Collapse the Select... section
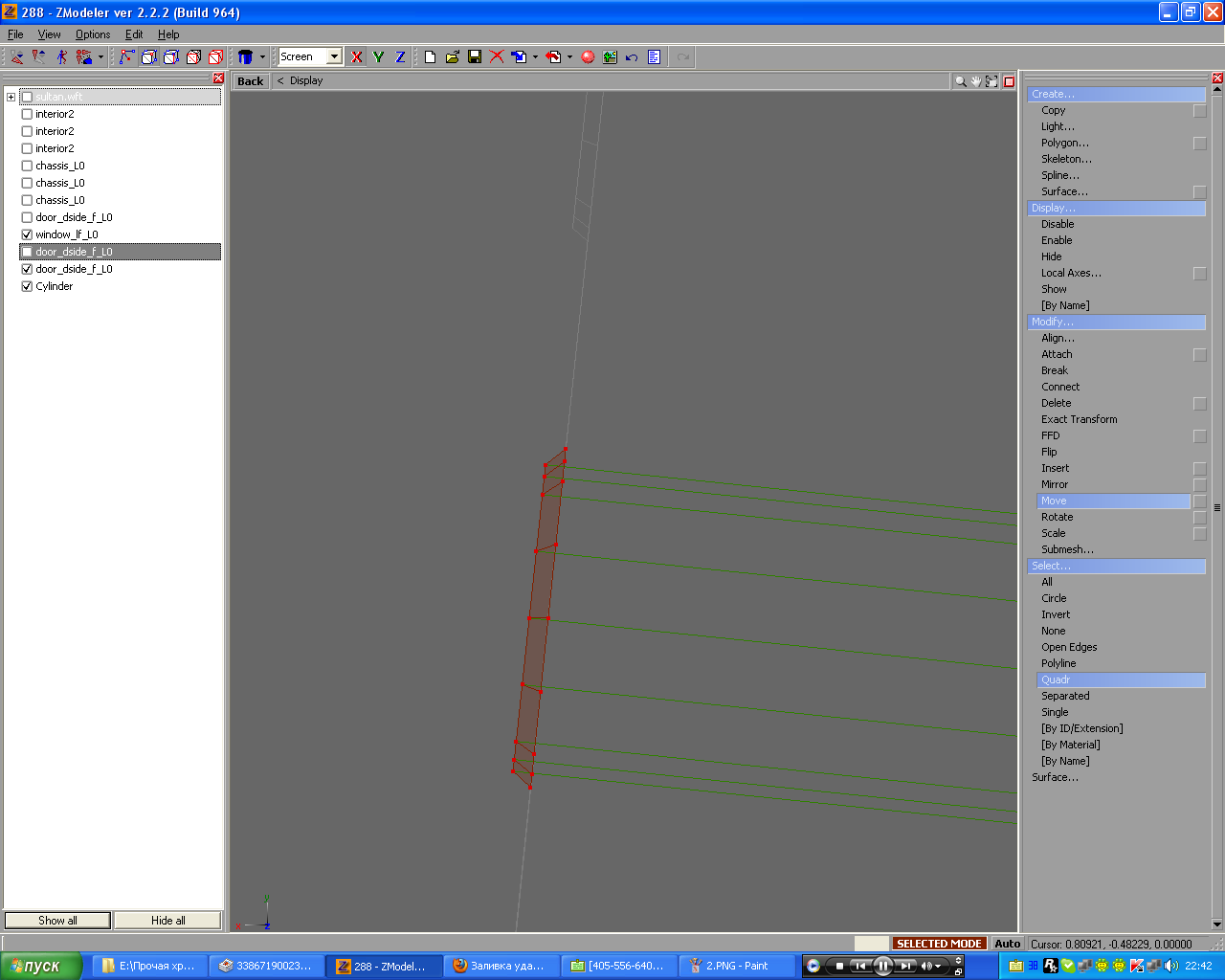The width and height of the screenshot is (1225, 980). point(1116,566)
